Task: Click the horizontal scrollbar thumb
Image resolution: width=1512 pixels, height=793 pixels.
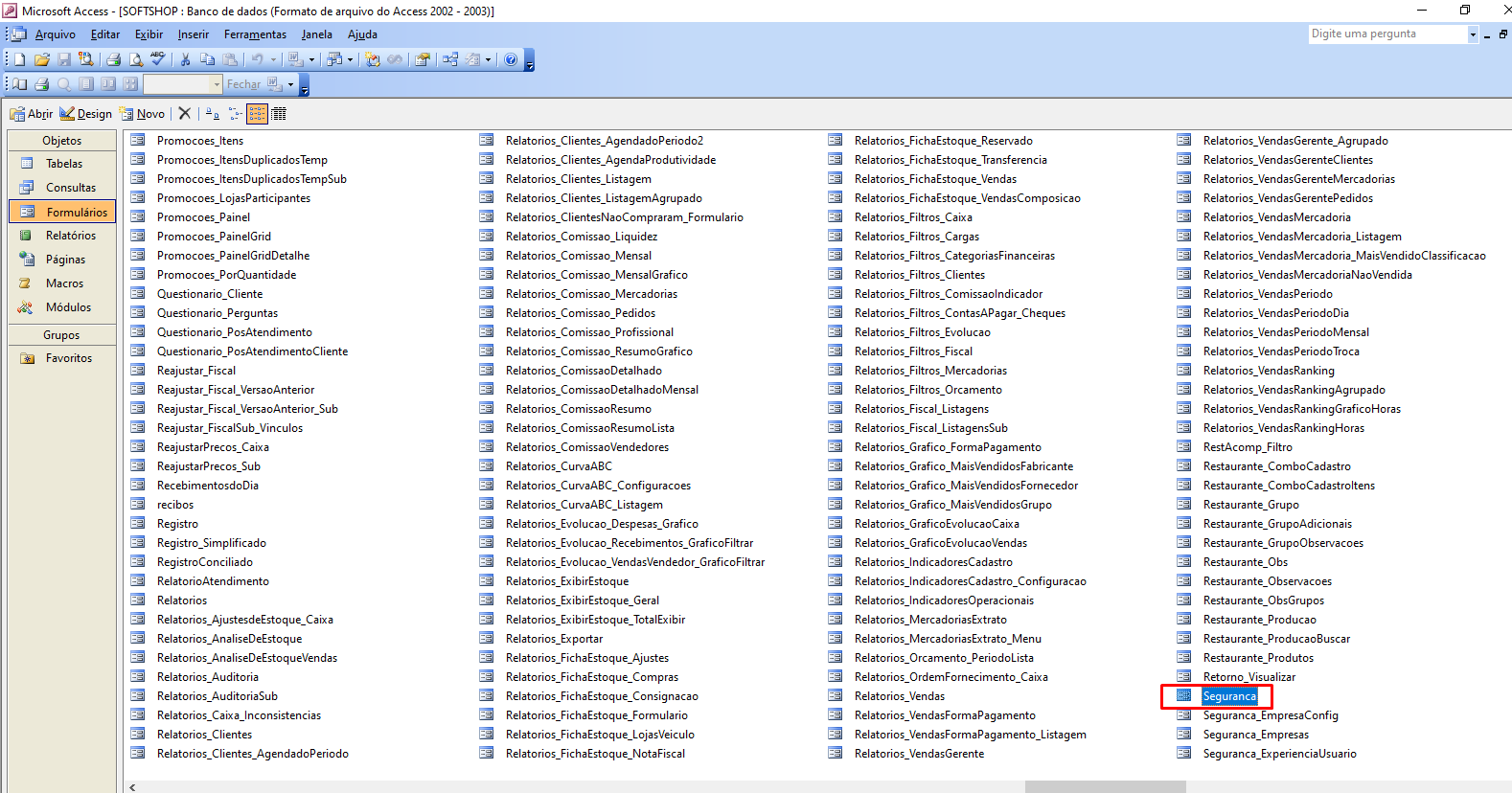Action: coord(1105,787)
